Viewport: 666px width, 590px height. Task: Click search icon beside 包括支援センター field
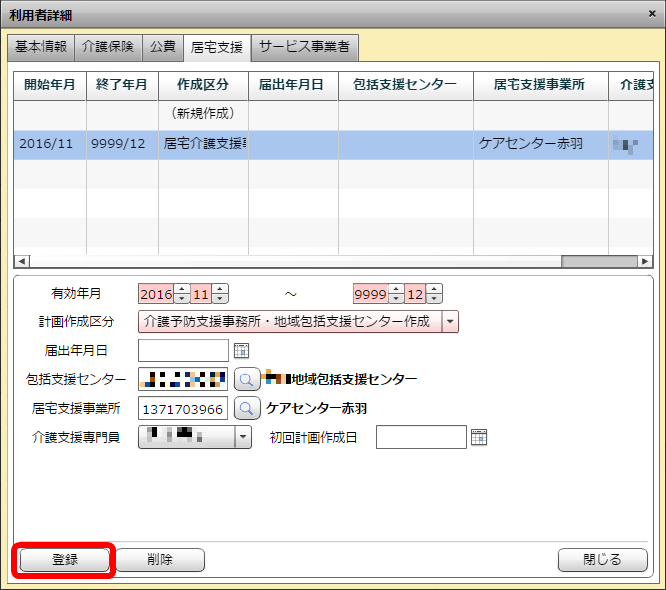246,379
